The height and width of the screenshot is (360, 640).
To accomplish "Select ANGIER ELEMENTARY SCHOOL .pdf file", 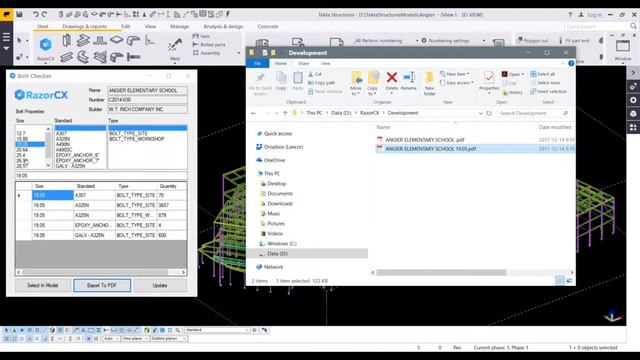I will (x=425, y=140).
